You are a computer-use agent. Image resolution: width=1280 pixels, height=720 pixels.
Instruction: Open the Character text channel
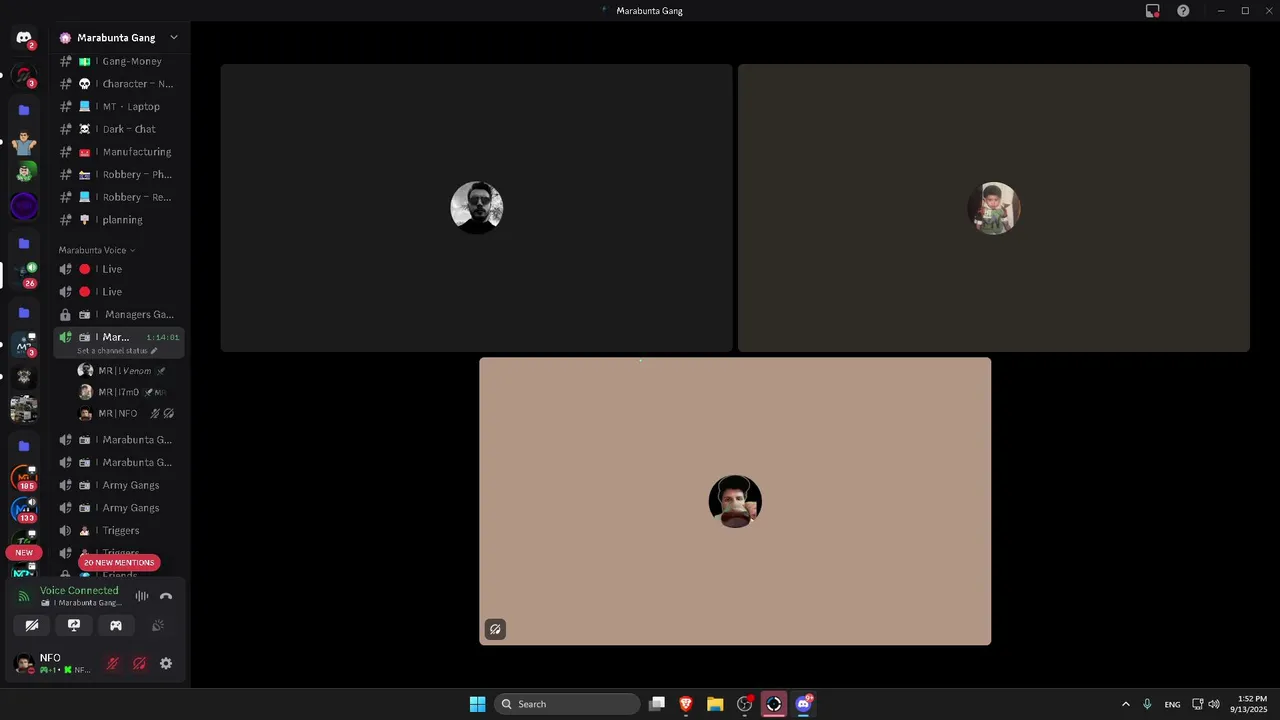click(119, 84)
